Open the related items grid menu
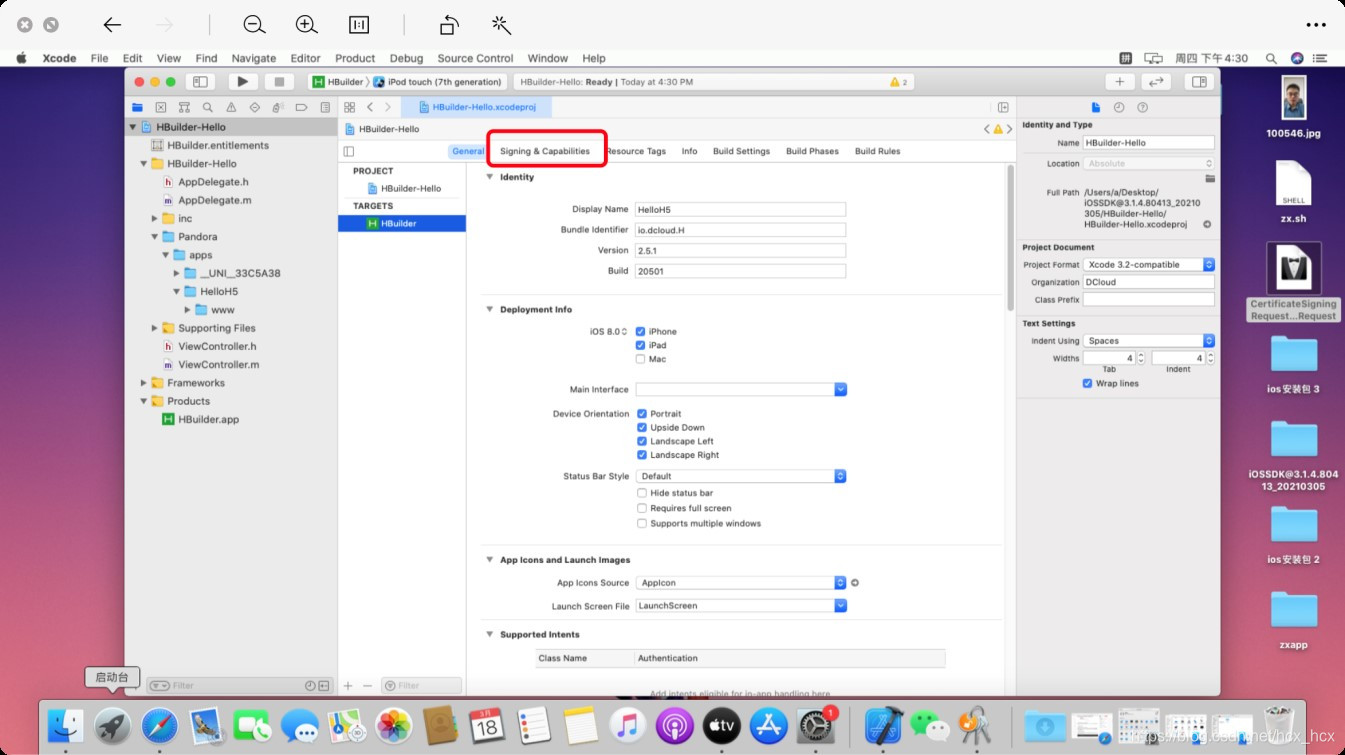The image size is (1345, 755). [349, 107]
